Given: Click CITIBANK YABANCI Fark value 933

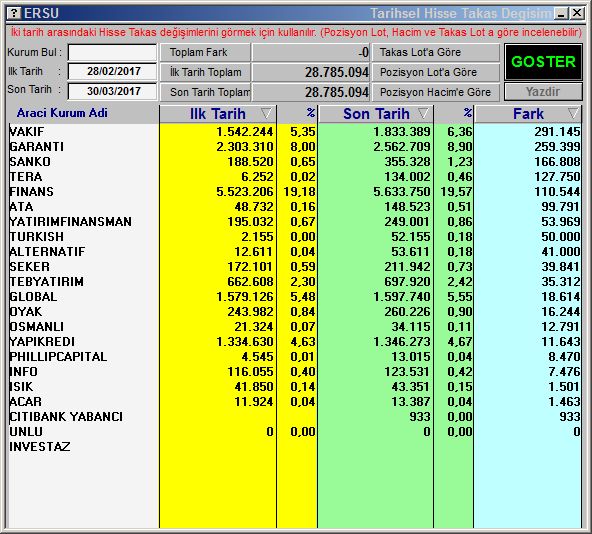Looking at the screenshot, I should pos(570,417).
